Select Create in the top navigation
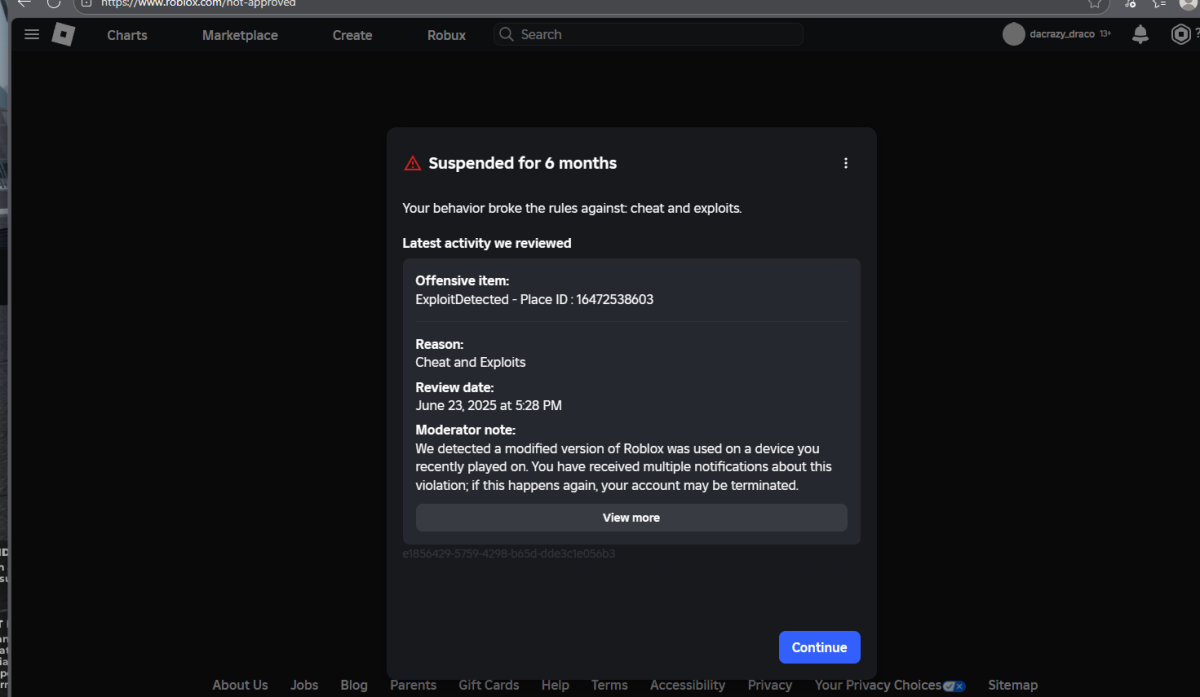The width and height of the screenshot is (1200, 697). (x=352, y=35)
